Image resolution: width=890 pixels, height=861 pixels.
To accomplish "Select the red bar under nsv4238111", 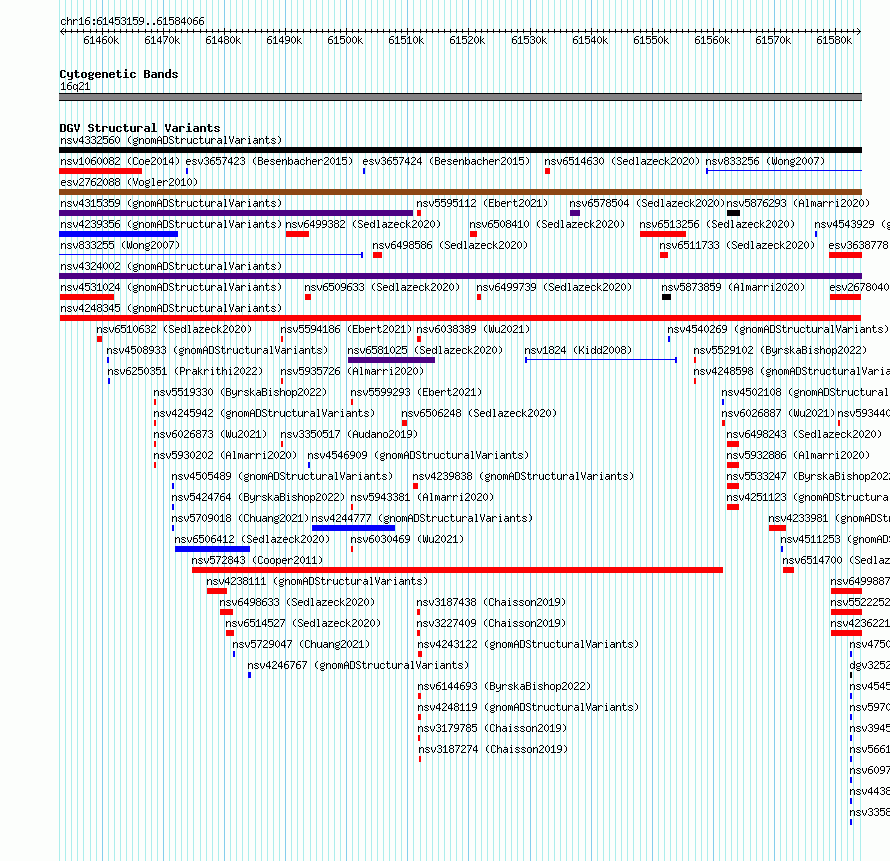I will (217, 591).
